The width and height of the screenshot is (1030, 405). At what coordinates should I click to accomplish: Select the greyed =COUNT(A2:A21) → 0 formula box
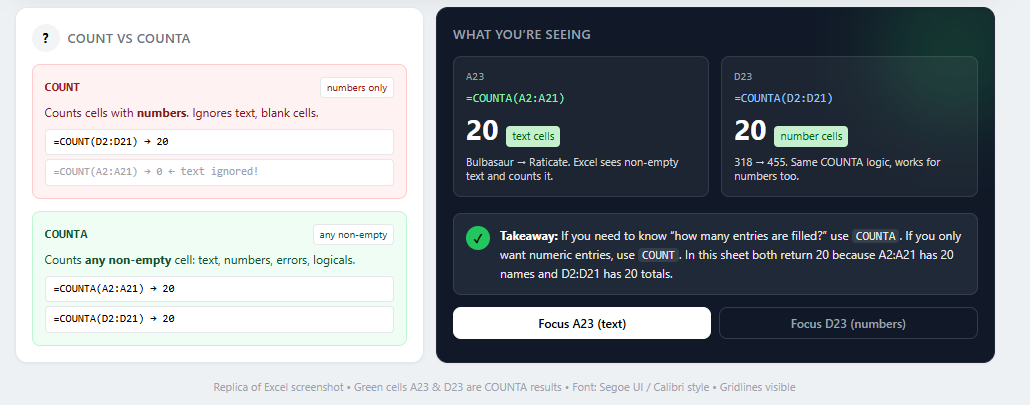[219, 172]
